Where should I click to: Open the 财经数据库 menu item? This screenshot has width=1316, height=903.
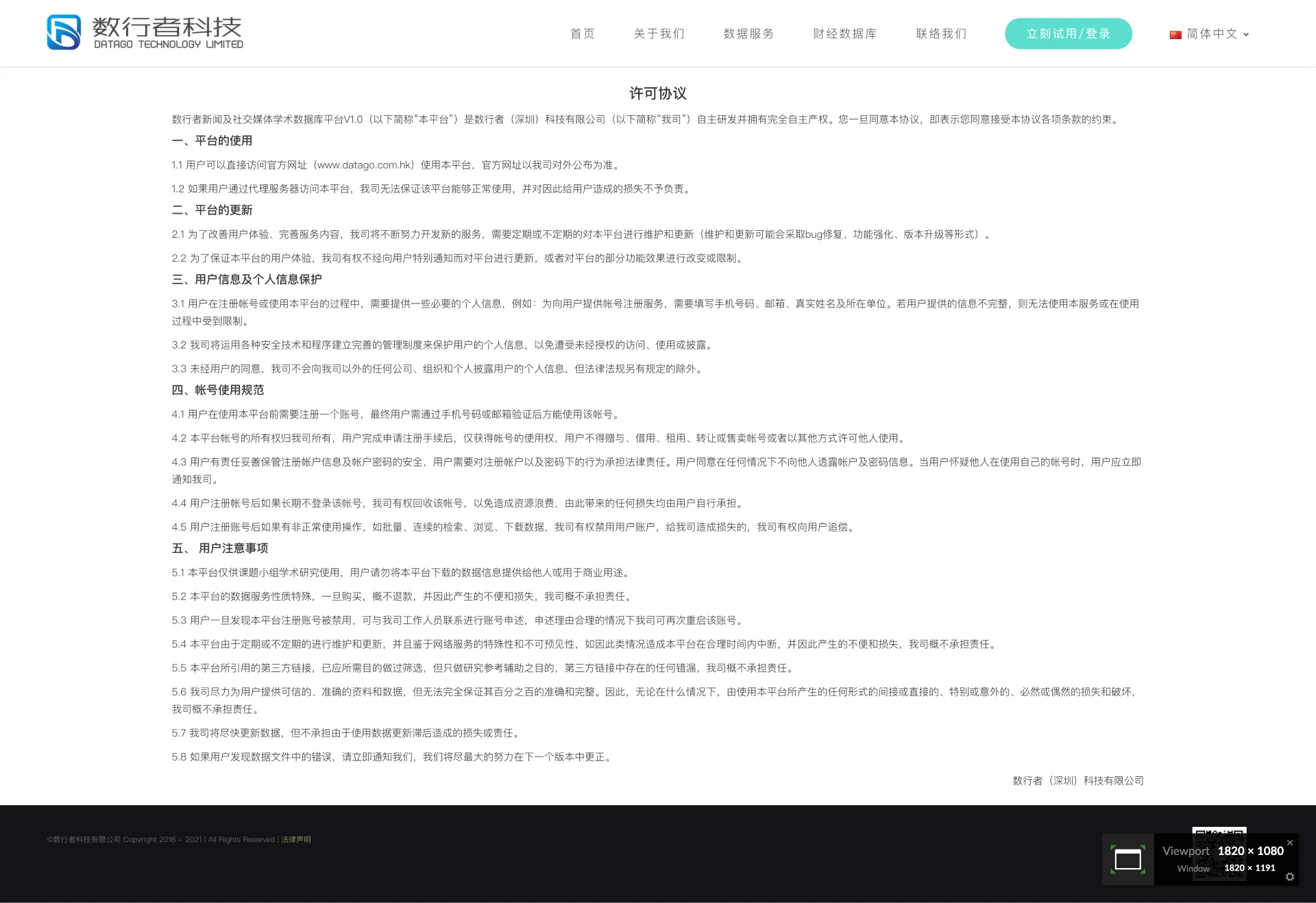[844, 34]
